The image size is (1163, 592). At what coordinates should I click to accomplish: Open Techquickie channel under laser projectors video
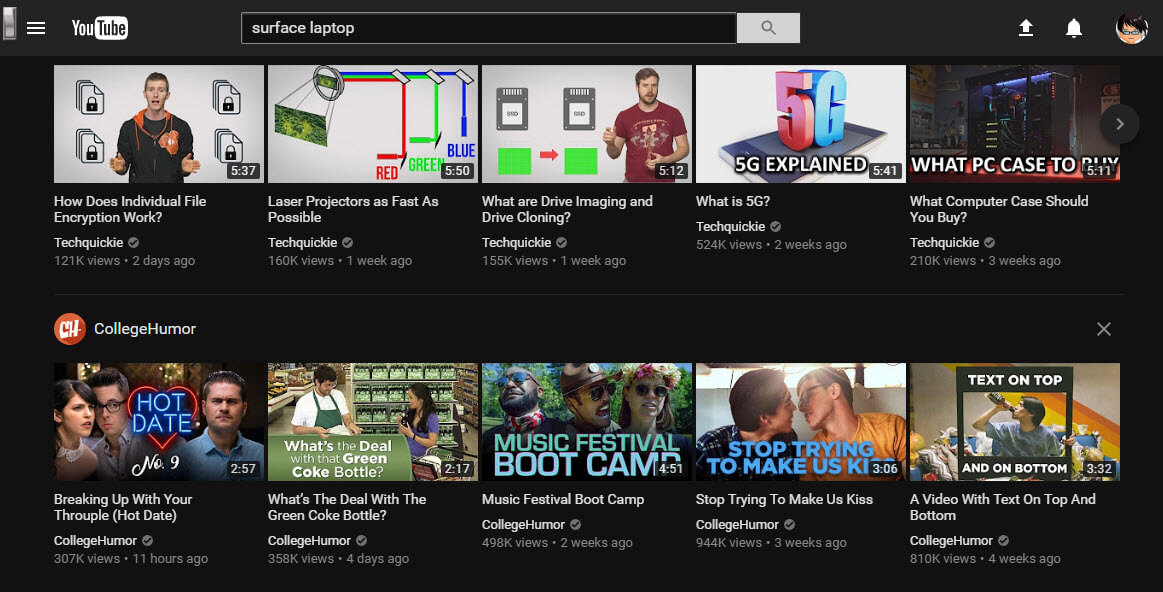(x=303, y=243)
